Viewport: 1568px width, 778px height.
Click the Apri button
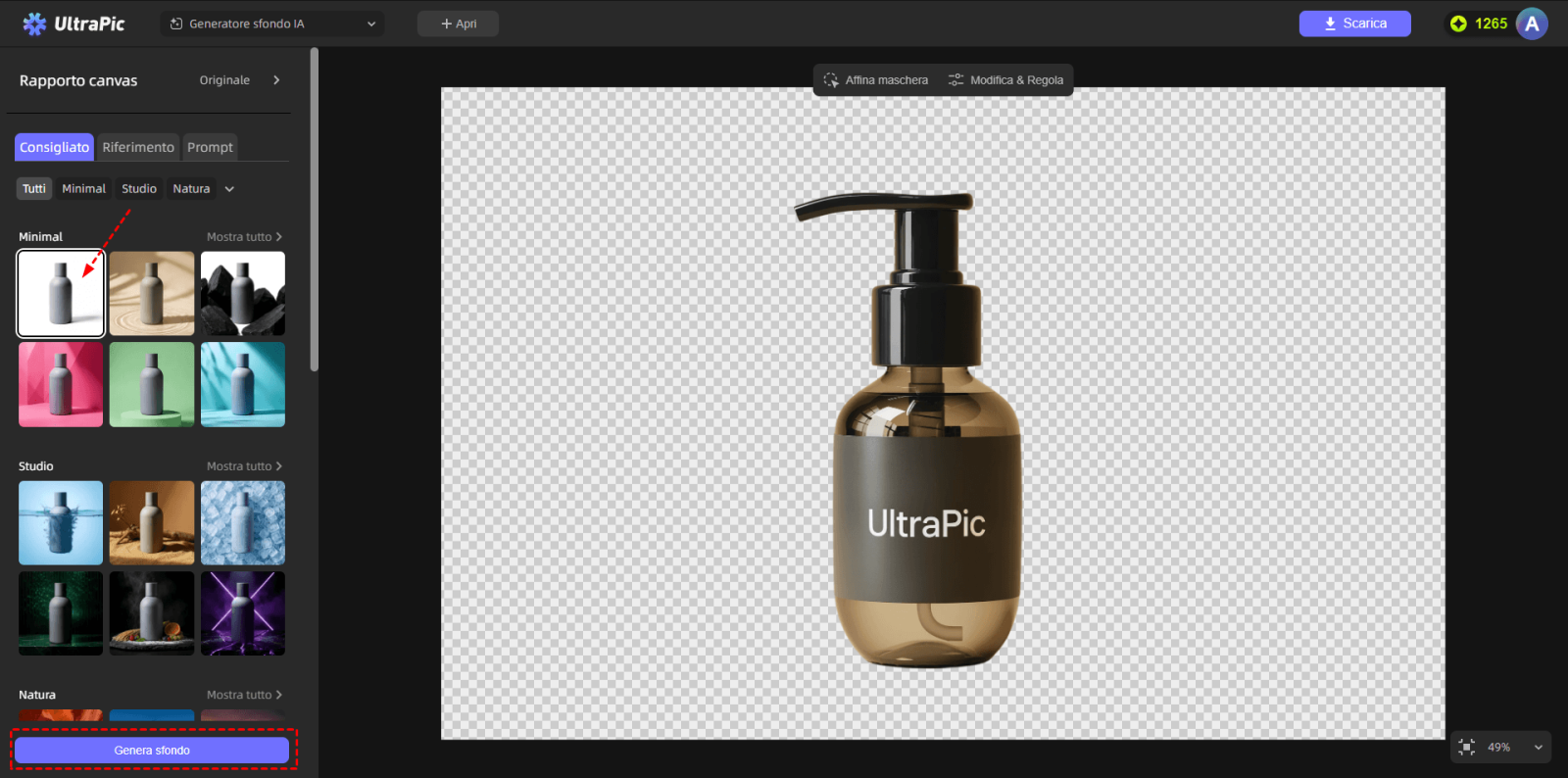pyautogui.click(x=458, y=24)
